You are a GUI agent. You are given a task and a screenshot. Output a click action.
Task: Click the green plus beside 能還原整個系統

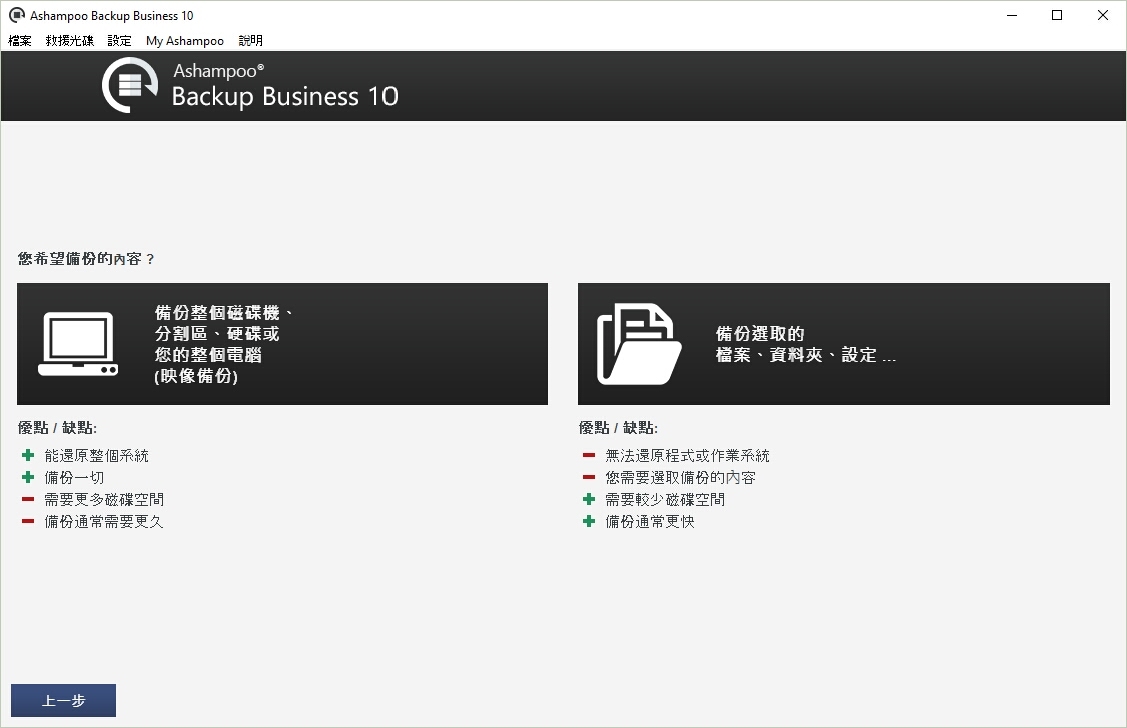coord(28,455)
